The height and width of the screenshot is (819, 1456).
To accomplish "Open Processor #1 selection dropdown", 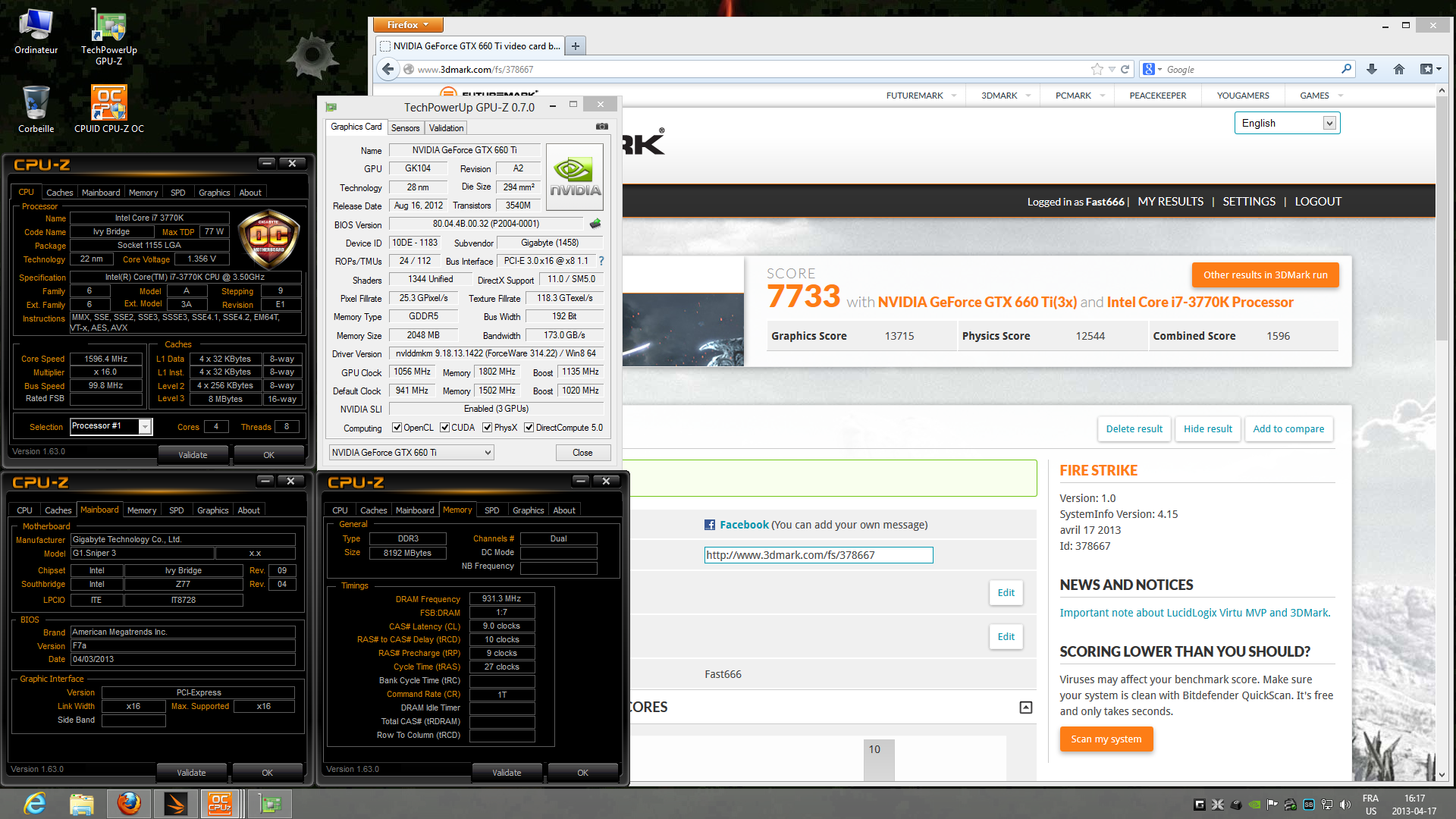I will point(111,427).
